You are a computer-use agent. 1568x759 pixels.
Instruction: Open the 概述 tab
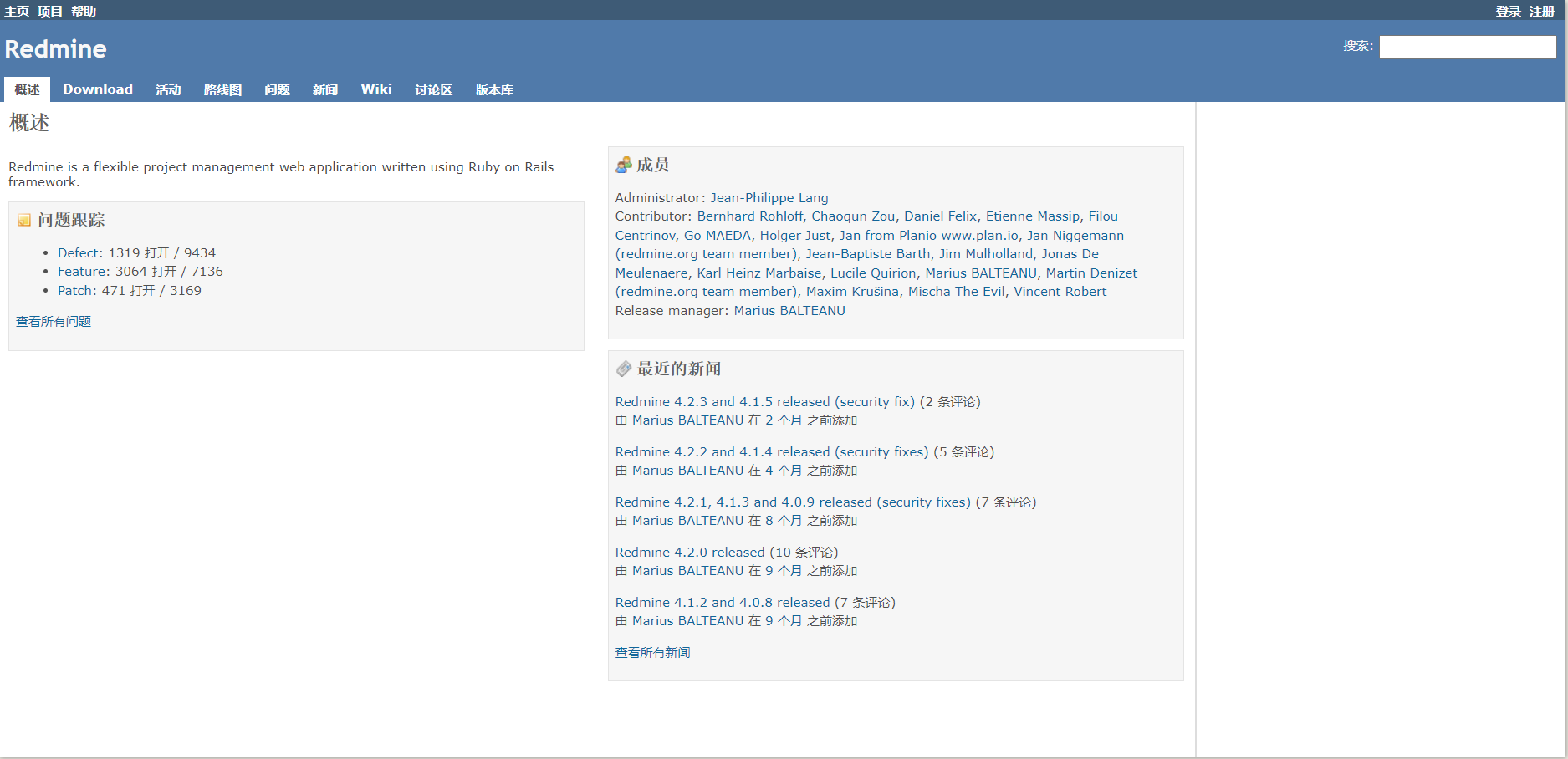pos(27,89)
